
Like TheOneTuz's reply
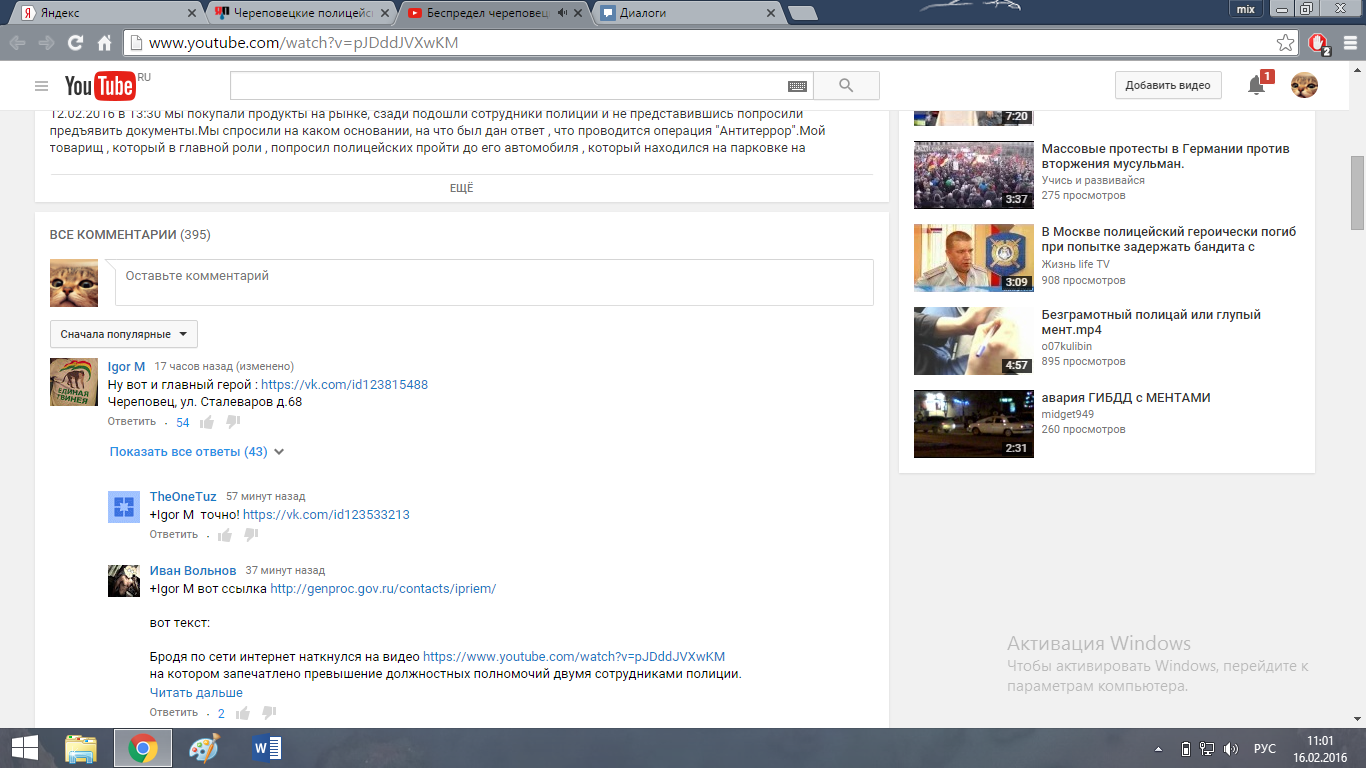[225, 535]
